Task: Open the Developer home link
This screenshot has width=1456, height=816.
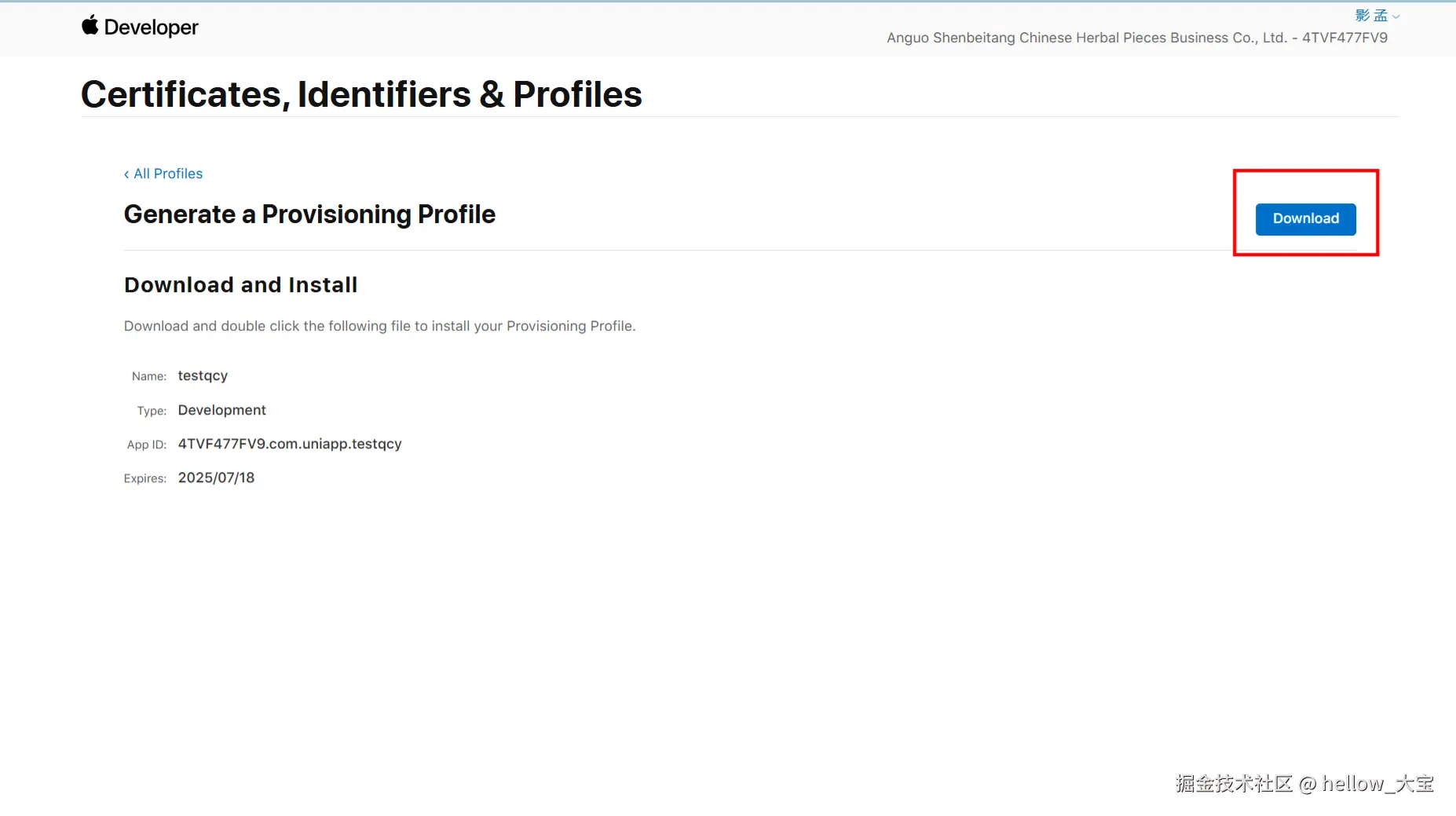Action: click(x=151, y=27)
